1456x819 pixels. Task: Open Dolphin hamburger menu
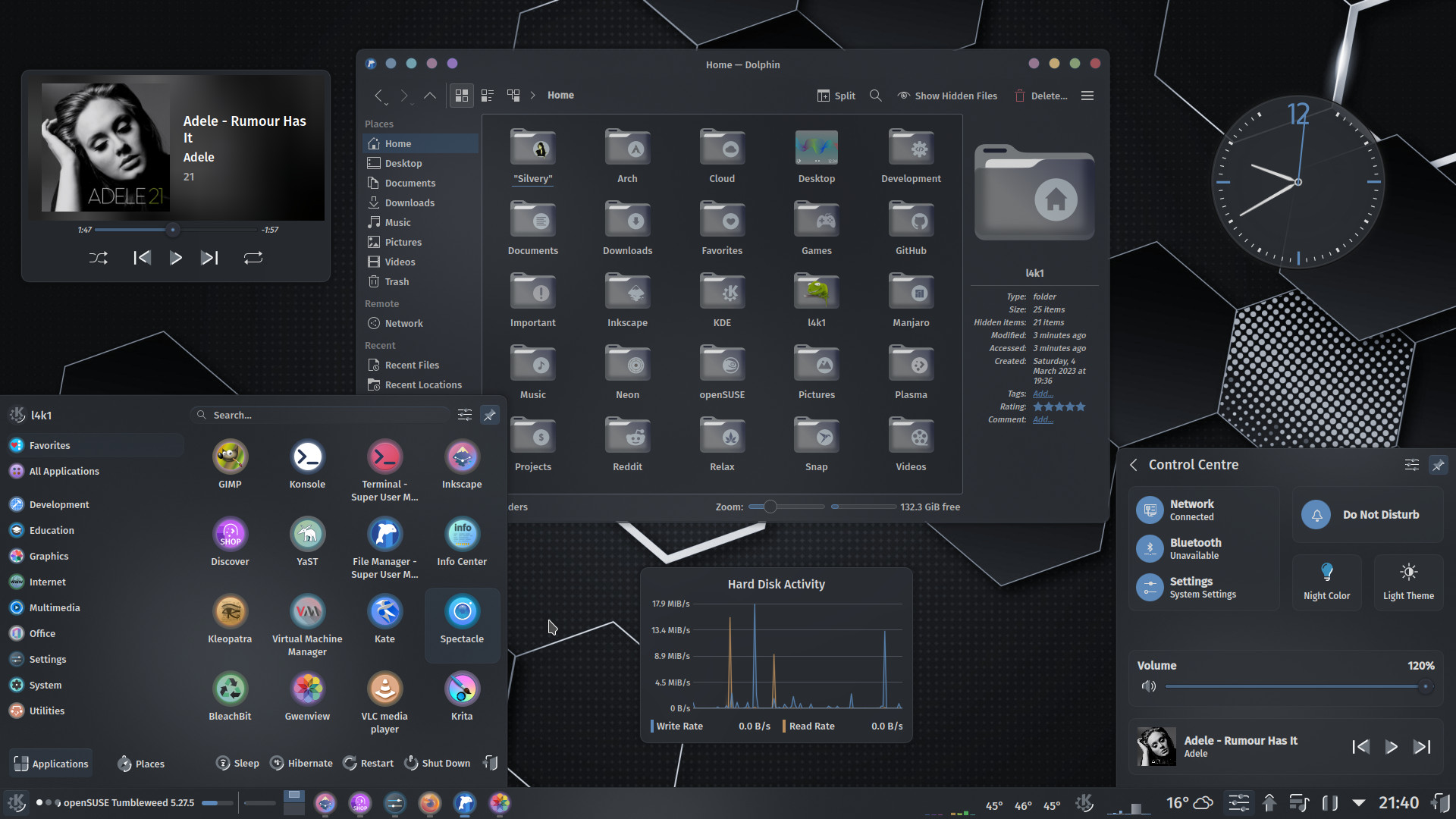[x=1087, y=96]
